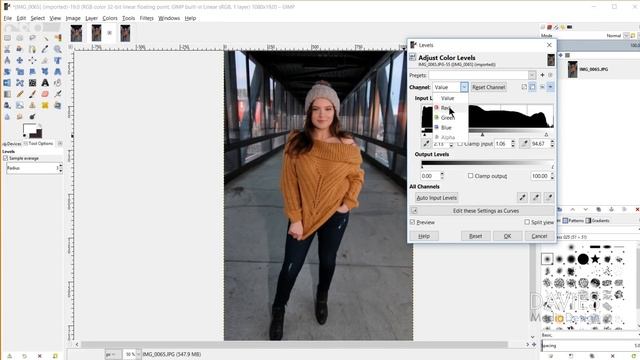The height and width of the screenshot is (360, 640).
Task: Enable Split view checkbox
Action: pos(527,222)
